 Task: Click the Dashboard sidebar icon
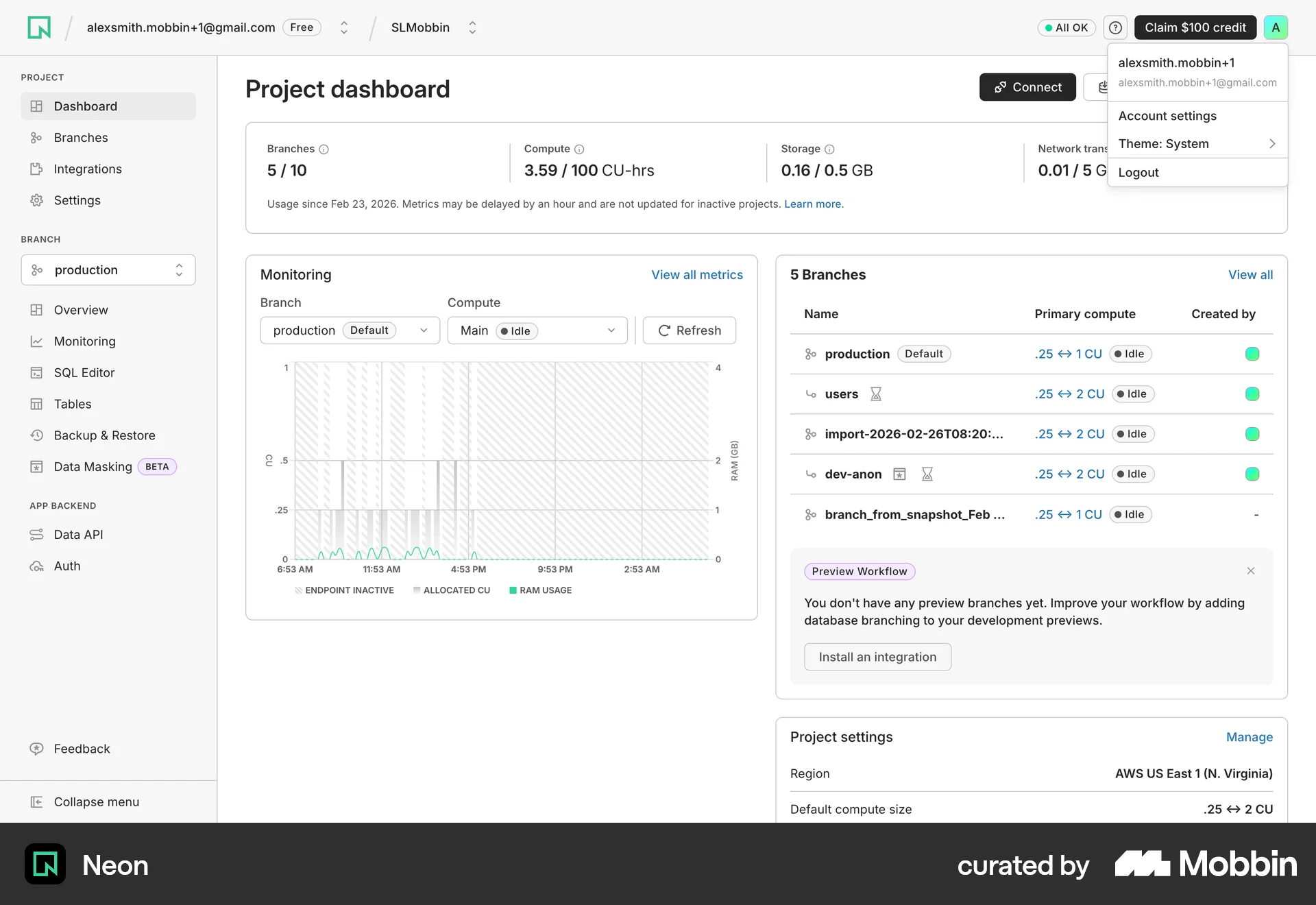(x=36, y=106)
